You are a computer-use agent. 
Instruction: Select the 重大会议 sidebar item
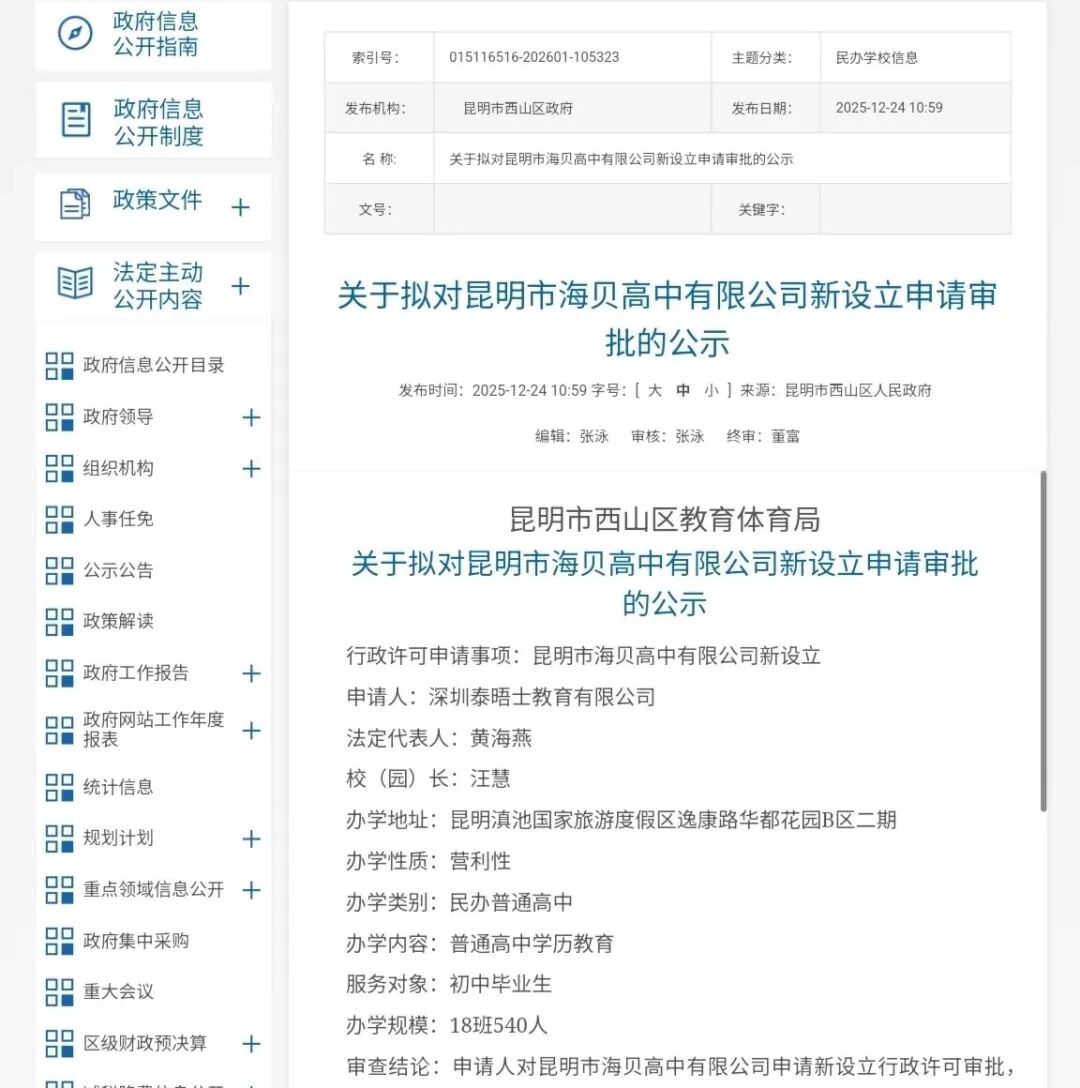[x=118, y=991]
